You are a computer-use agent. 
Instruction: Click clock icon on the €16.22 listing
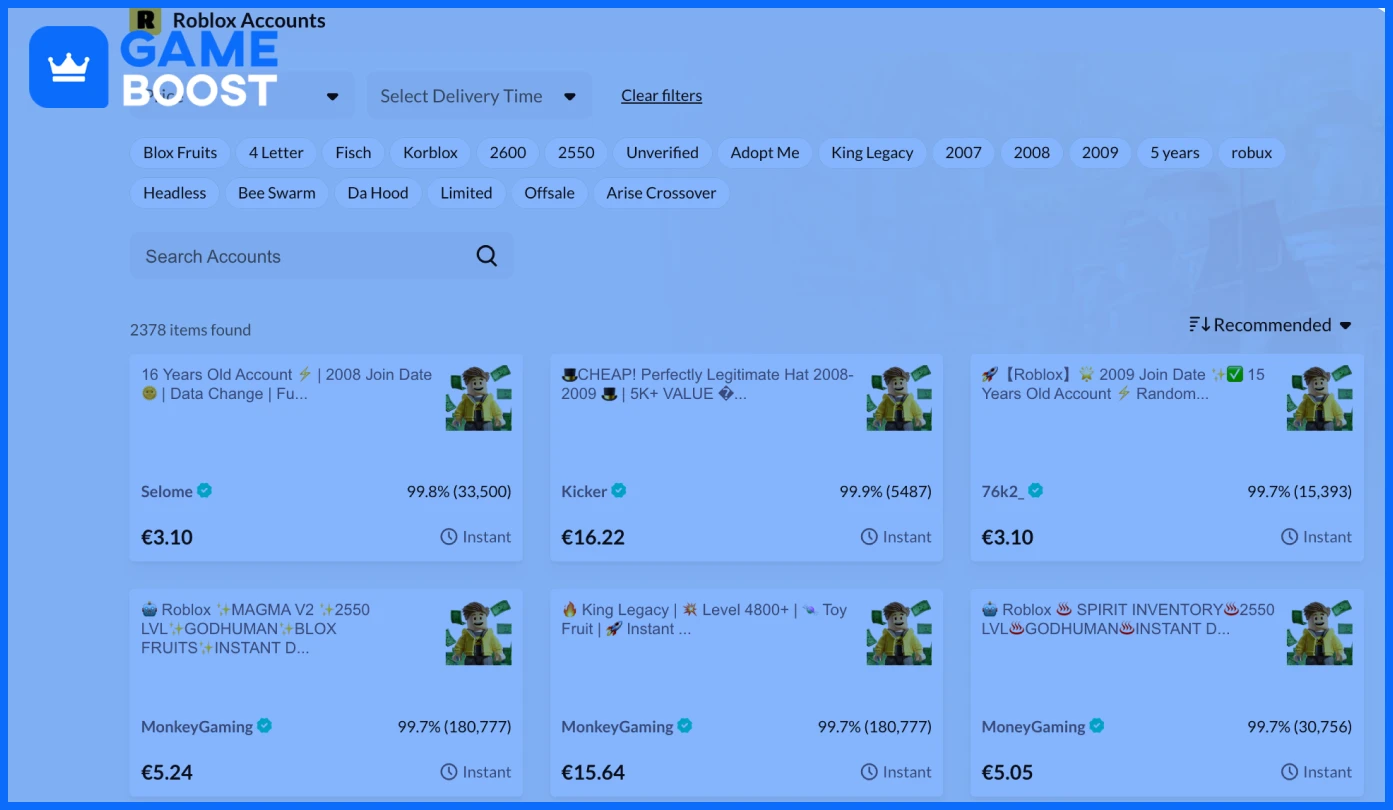(x=869, y=537)
